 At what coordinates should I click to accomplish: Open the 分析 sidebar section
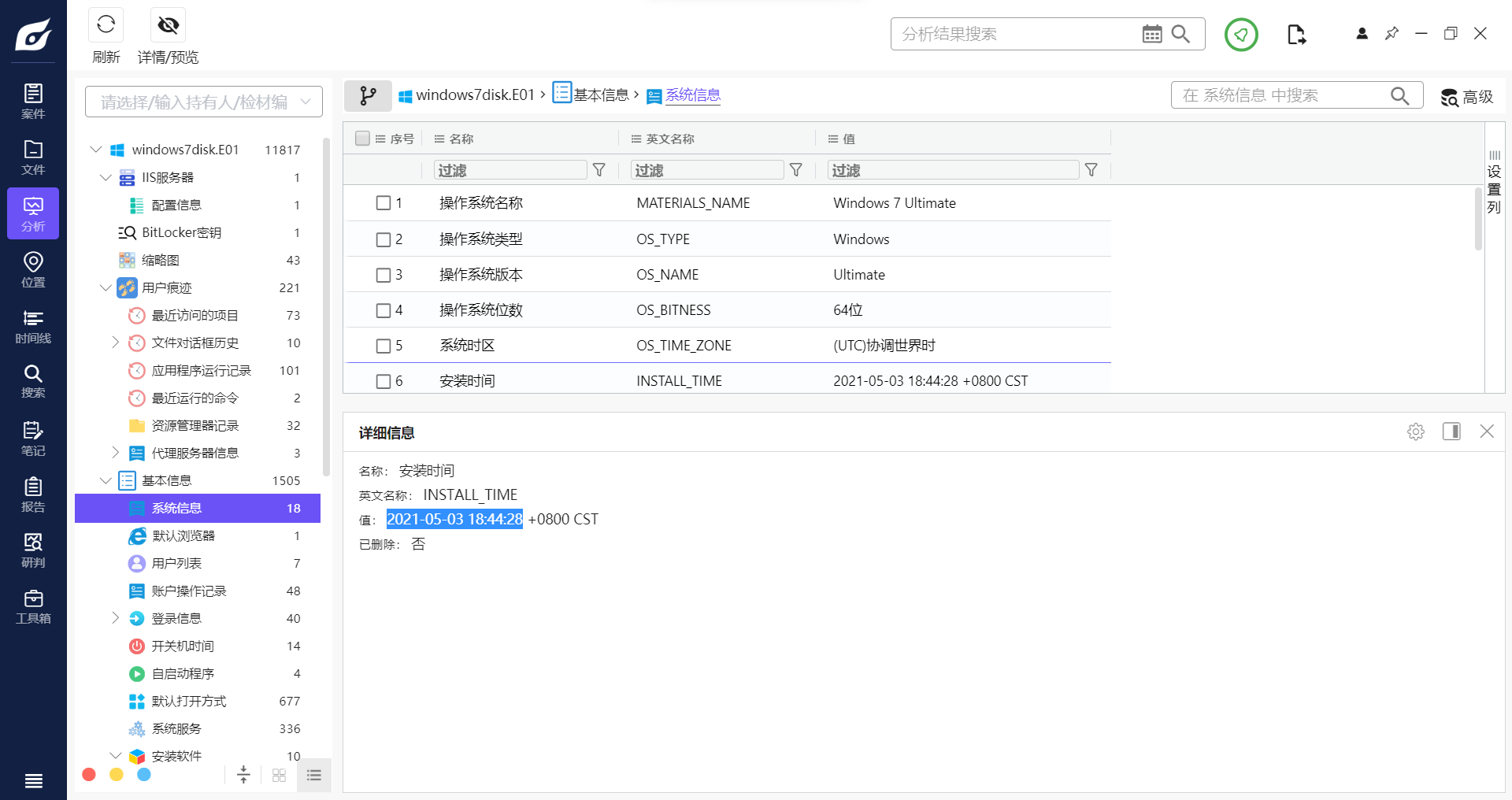pos(33,213)
